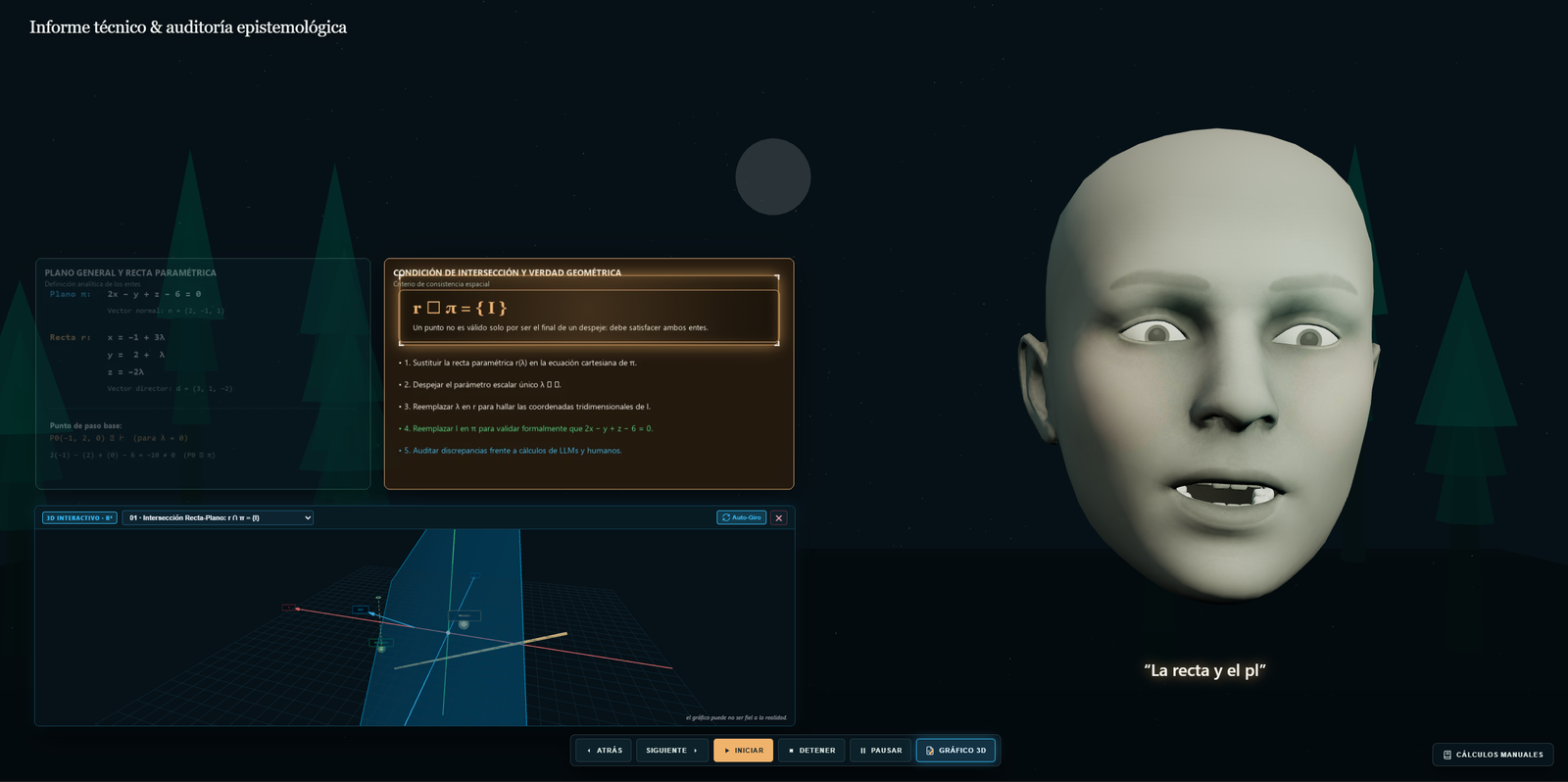
Task: Go back with the ATRÁS button
Action: [604, 751]
